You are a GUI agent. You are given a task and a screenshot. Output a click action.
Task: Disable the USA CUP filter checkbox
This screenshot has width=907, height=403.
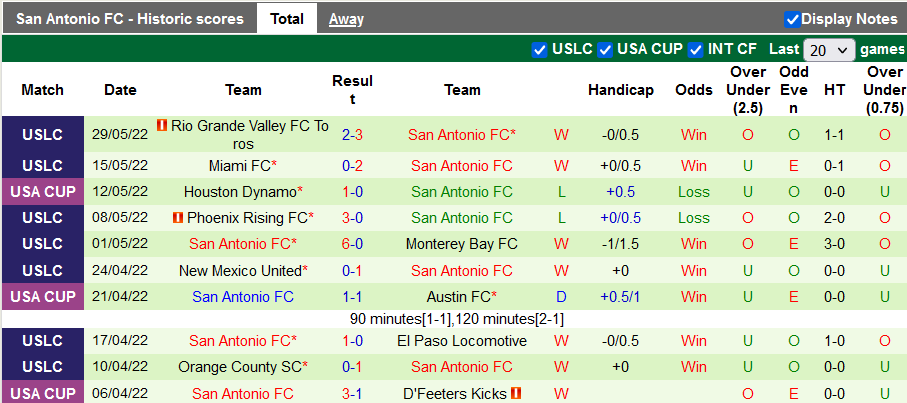(x=606, y=49)
